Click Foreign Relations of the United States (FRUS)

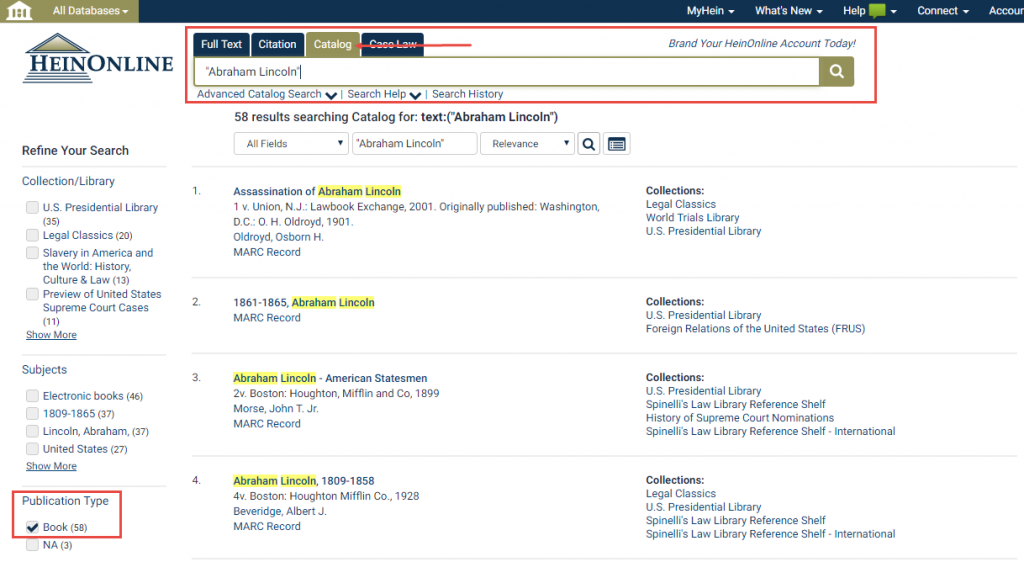click(755, 328)
